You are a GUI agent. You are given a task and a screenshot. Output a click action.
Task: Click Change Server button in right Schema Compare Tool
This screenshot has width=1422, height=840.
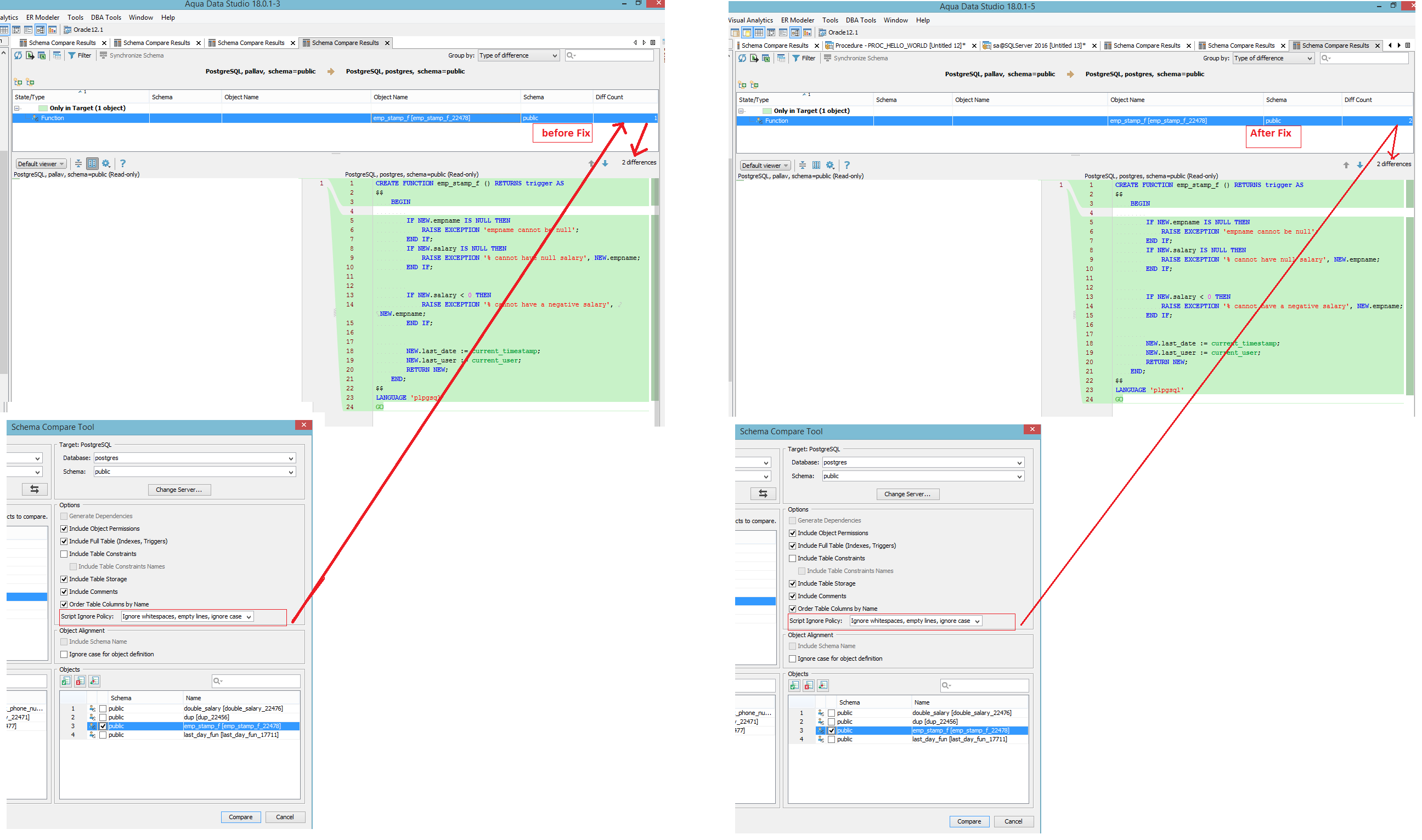(907, 494)
